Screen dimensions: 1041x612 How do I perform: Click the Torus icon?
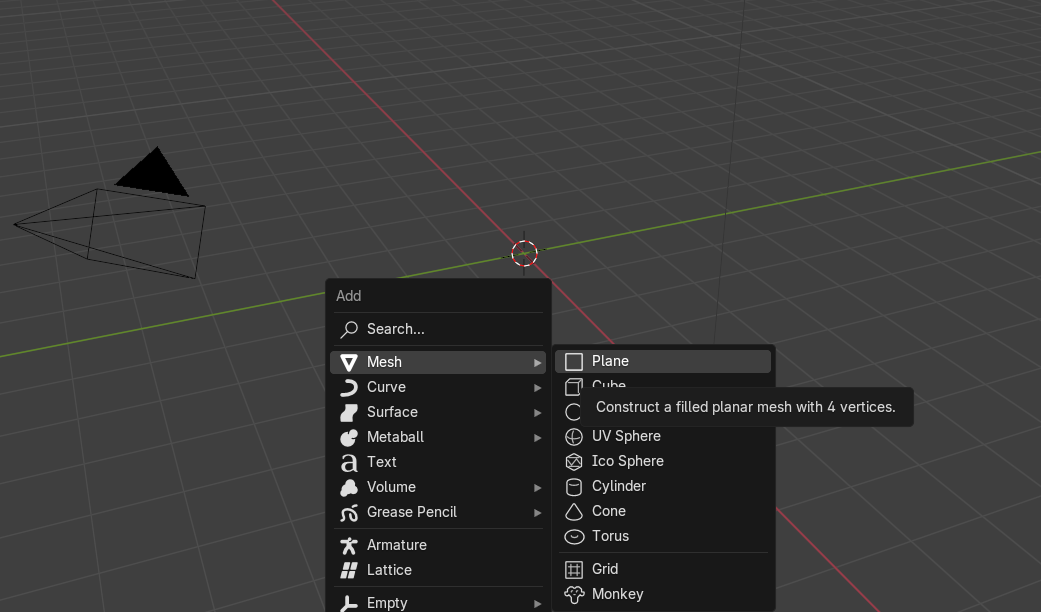pos(574,536)
